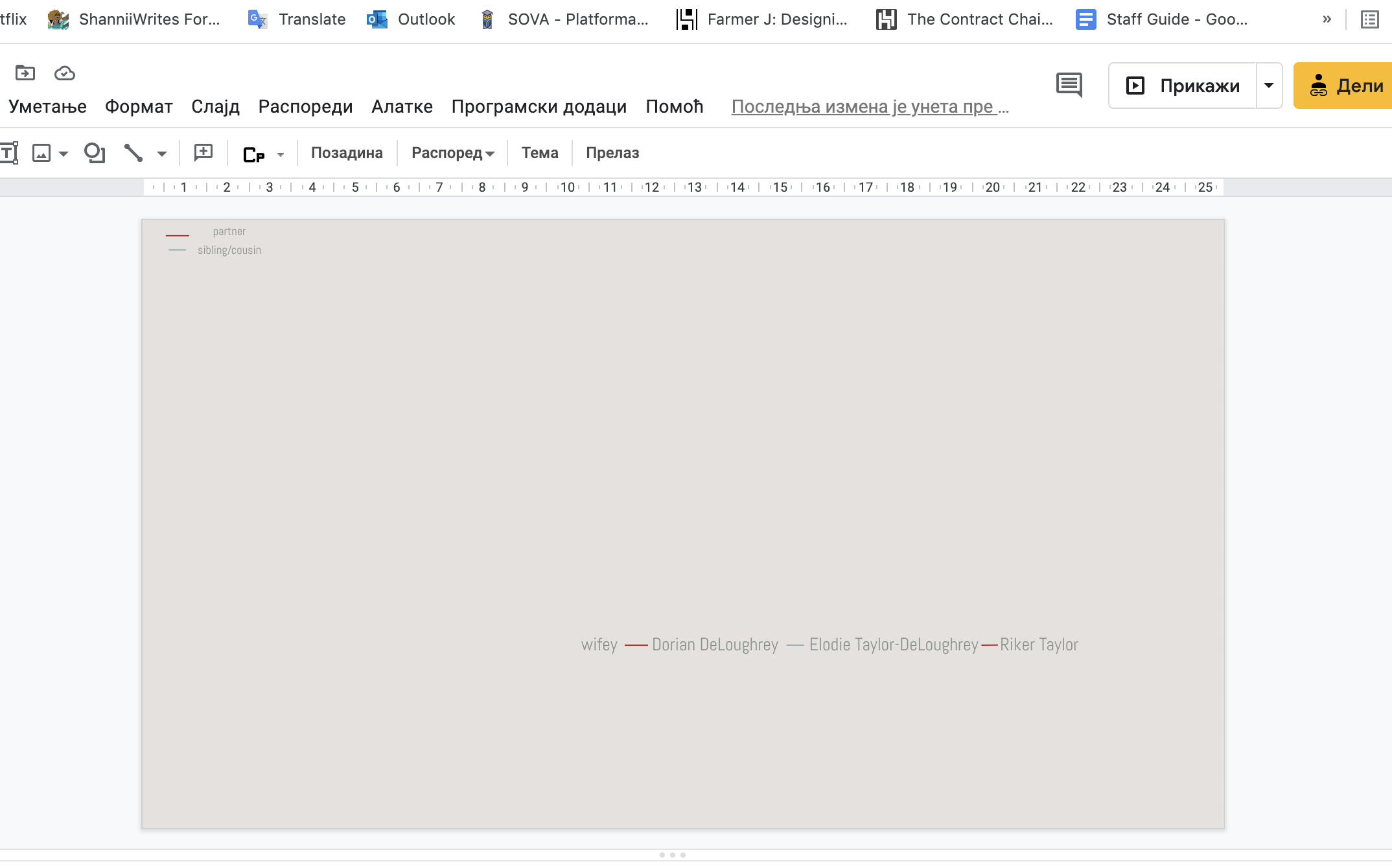The image size is (1392, 868).
Task: Select Elodie Taylor-DeLoughrey text on slide
Action: (x=894, y=645)
